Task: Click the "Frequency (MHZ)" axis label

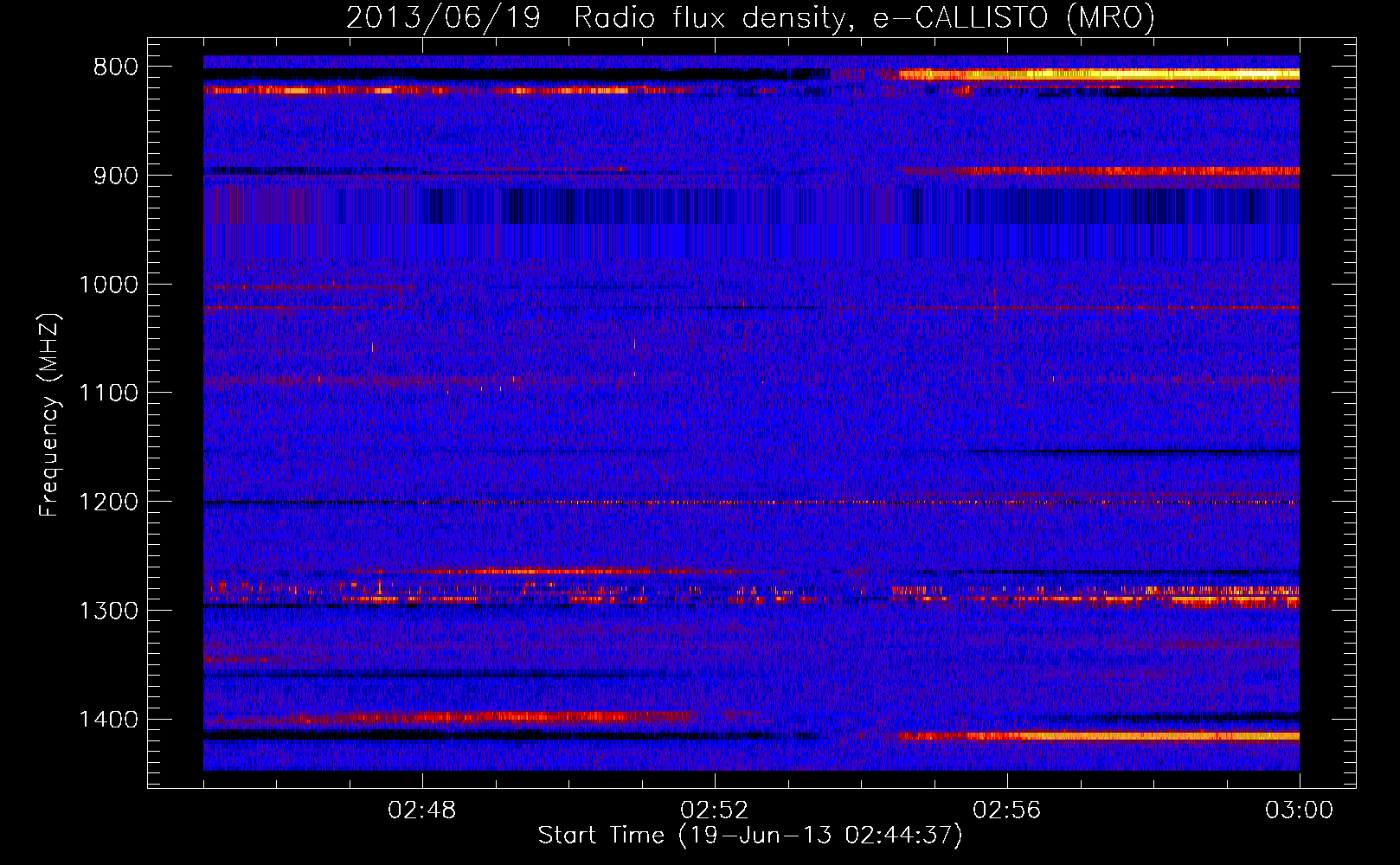Action: (49, 415)
